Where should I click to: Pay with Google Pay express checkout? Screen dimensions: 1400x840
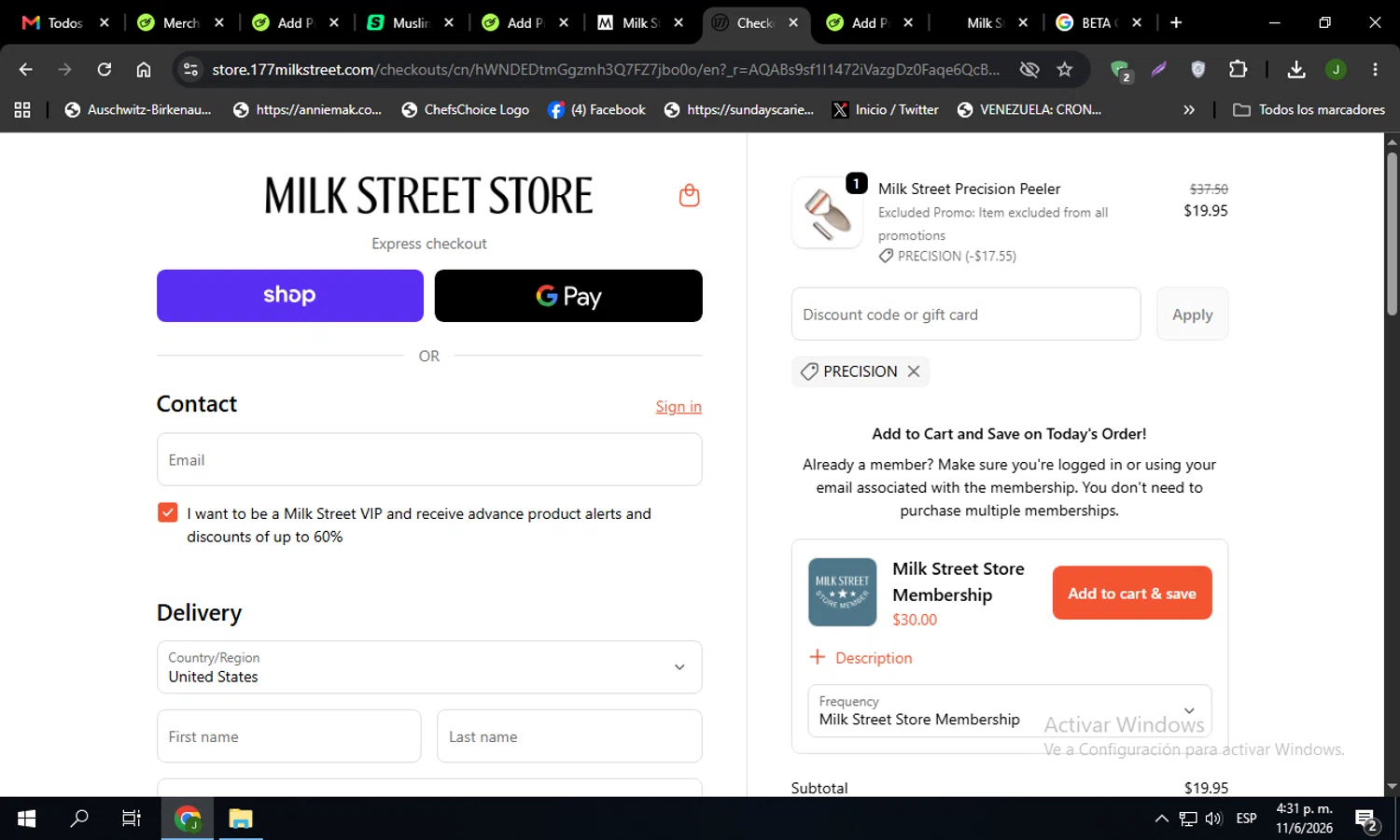point(568,296)
